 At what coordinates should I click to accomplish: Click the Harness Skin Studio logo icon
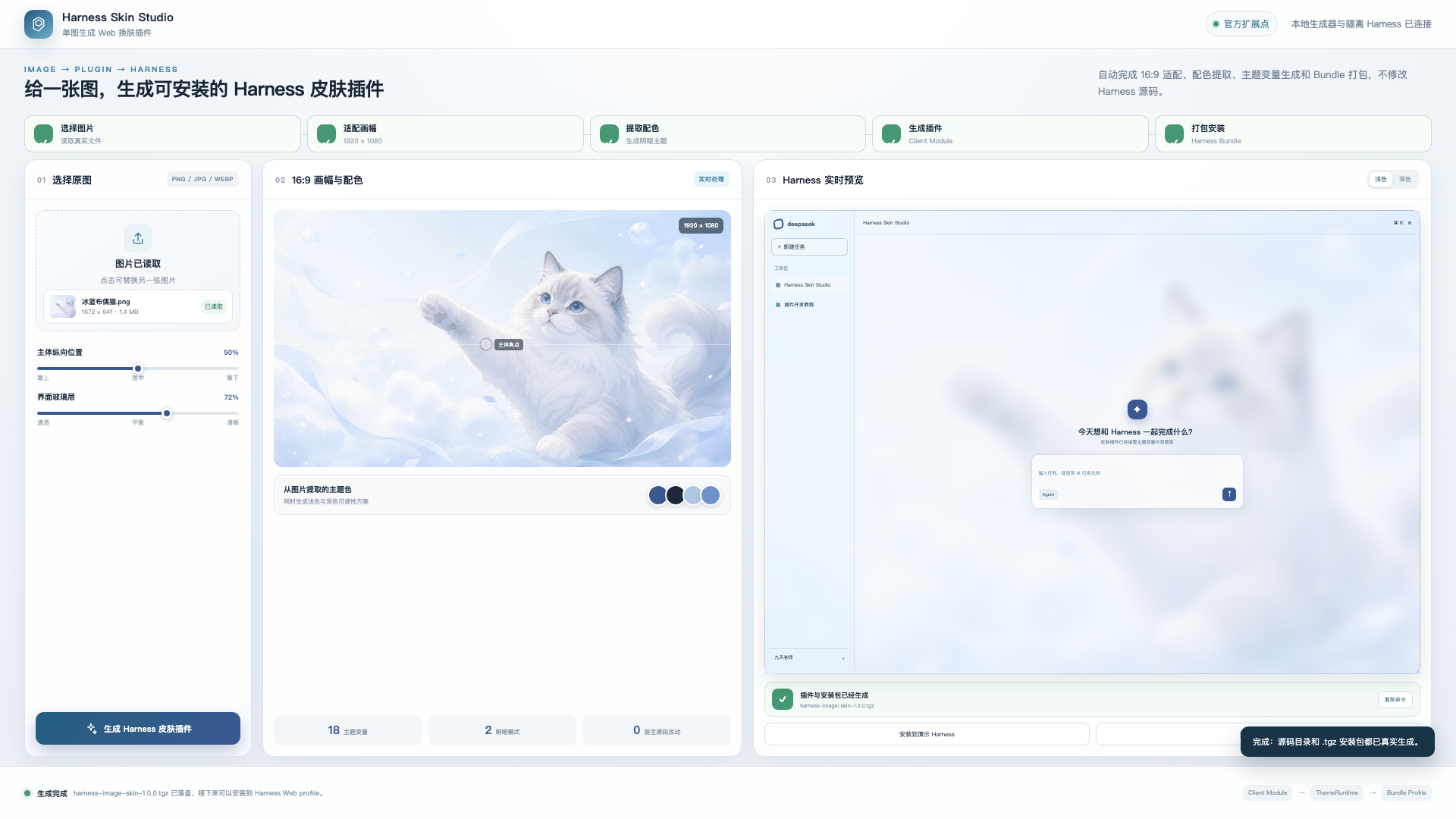click(x=39, y=24)
